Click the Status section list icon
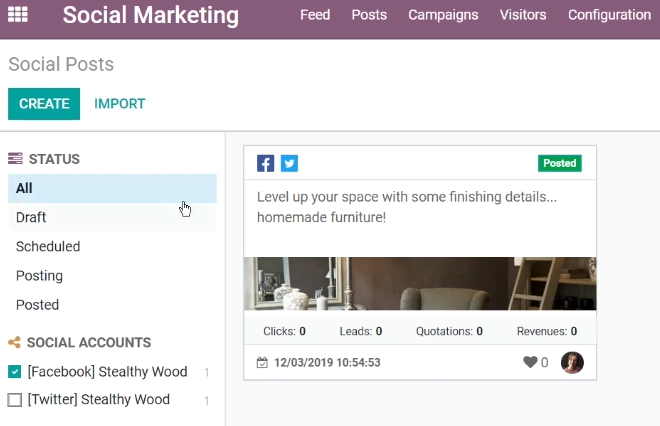Image resolution: width=660 pixels, height=426 pixels. pos(15,159)
